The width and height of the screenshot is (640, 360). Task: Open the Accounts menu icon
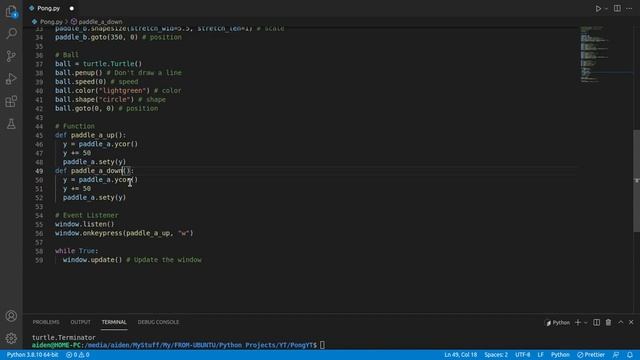tap(11, 316)
